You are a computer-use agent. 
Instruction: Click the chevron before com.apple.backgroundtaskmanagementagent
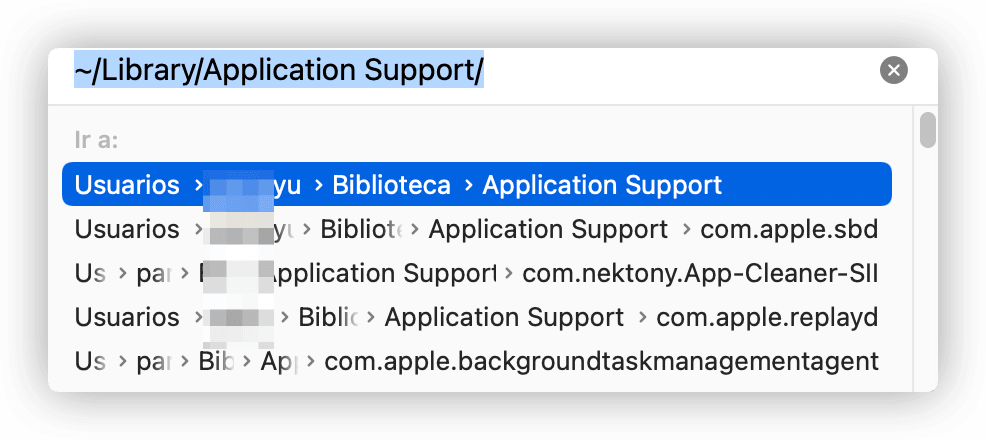pyautogui.click(x=311, y=361)
